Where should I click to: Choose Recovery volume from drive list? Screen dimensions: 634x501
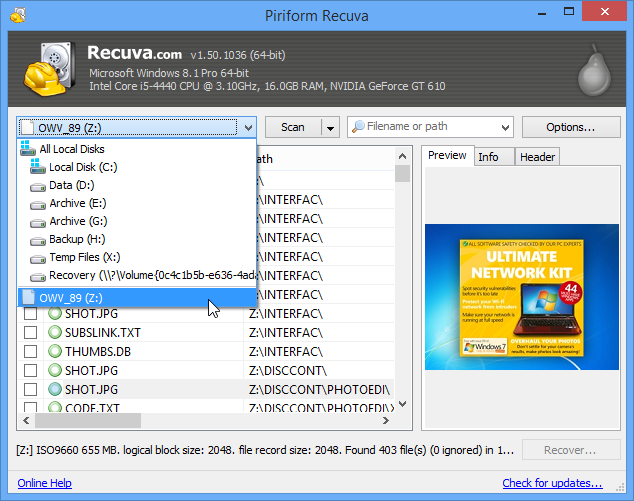(137, 275)
